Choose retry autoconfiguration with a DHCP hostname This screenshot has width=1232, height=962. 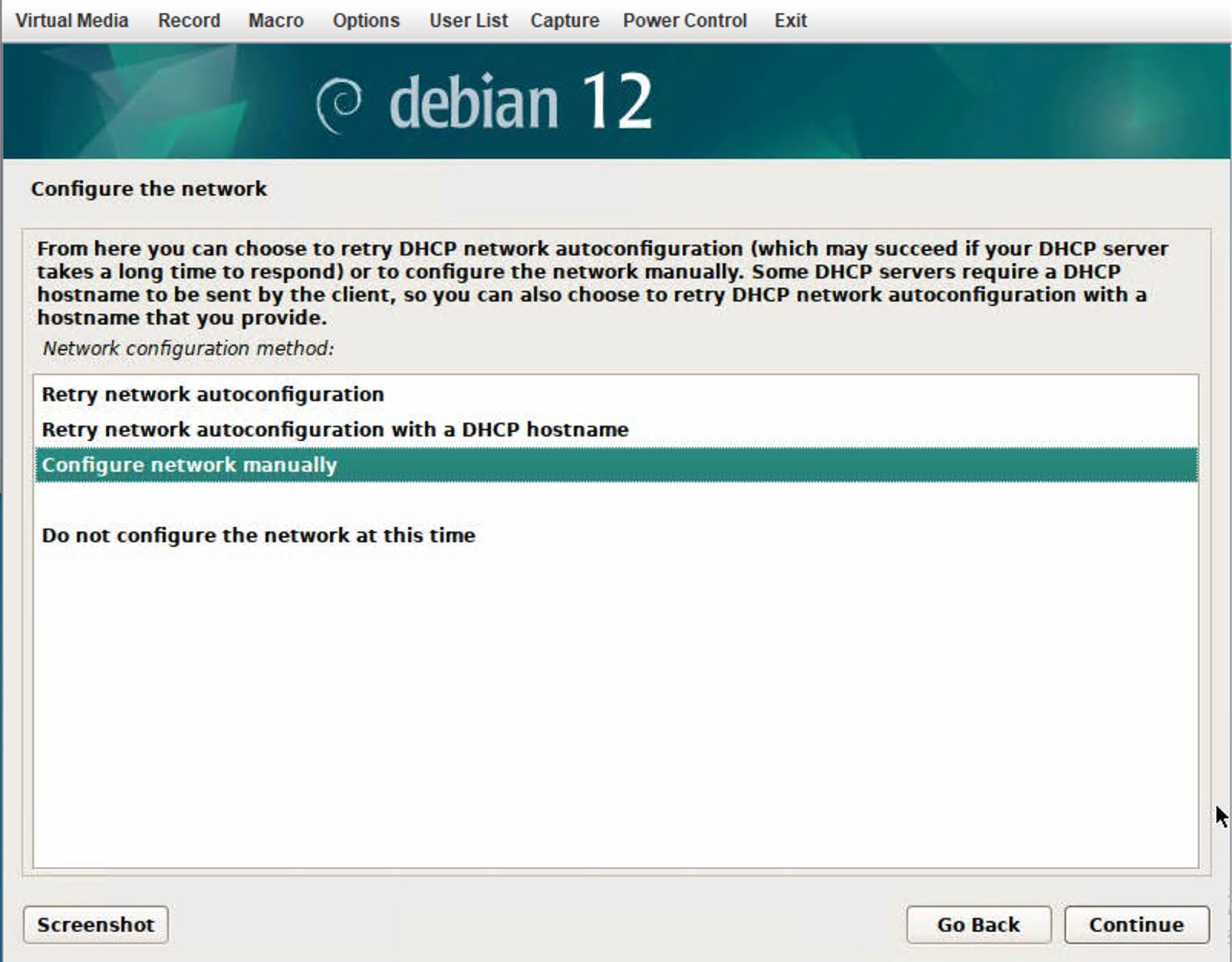[x=334, y=430]
